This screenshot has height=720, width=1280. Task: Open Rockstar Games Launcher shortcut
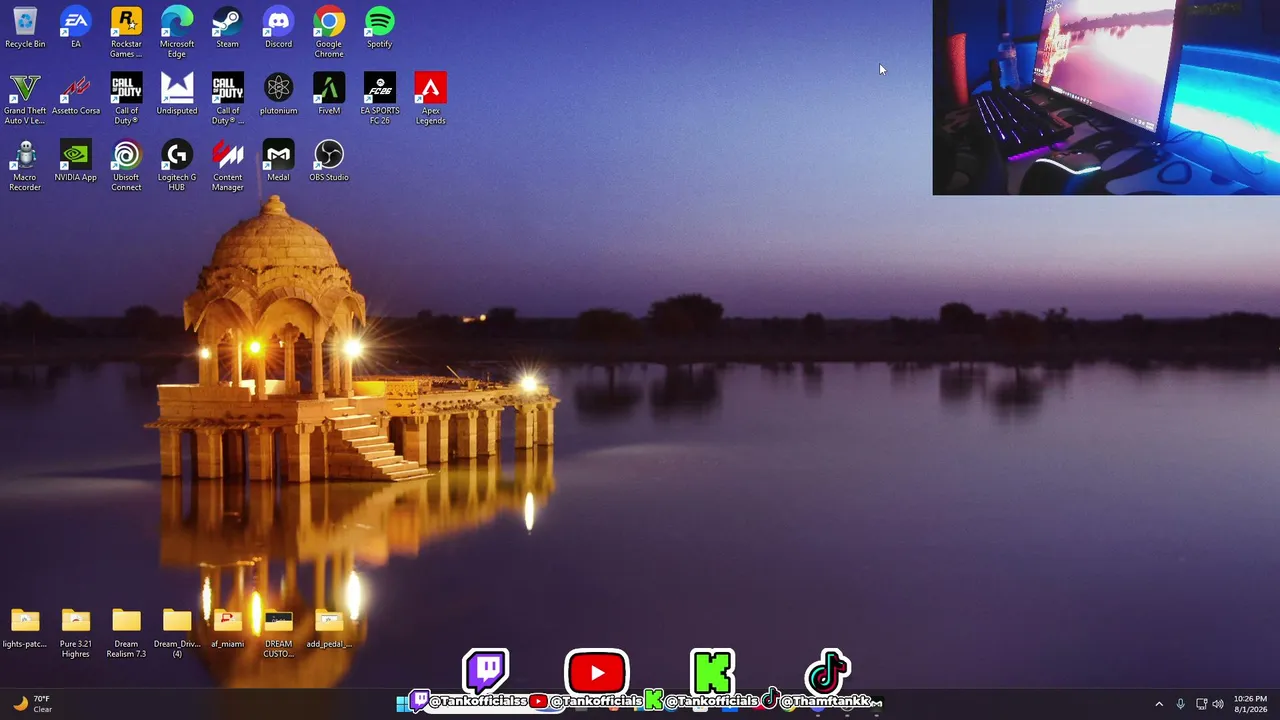click(x=126, y=32)
